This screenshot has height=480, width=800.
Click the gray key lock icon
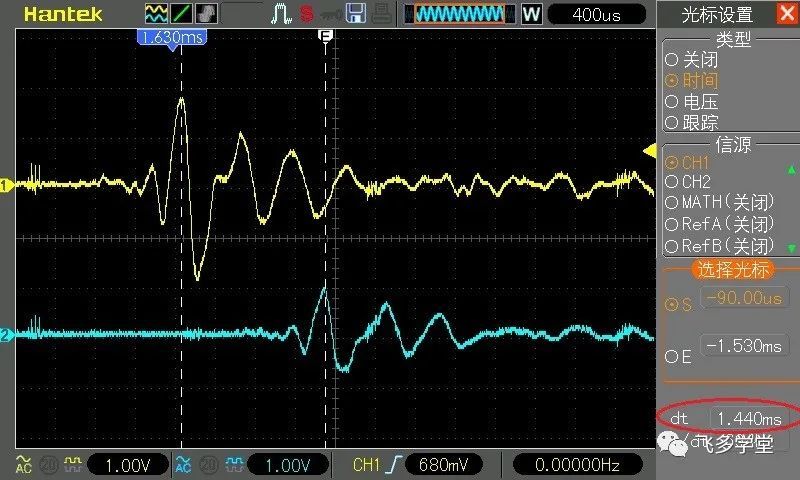click(331, 15)
